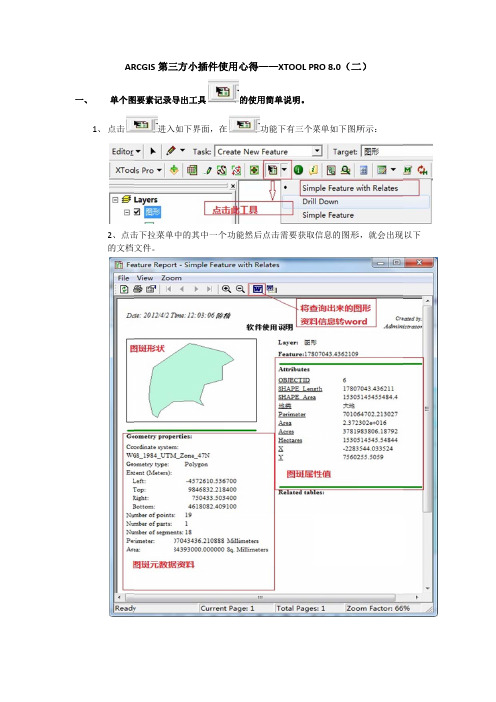
Task: Collapse the 图形 layer node
Action: pos(127,212)
